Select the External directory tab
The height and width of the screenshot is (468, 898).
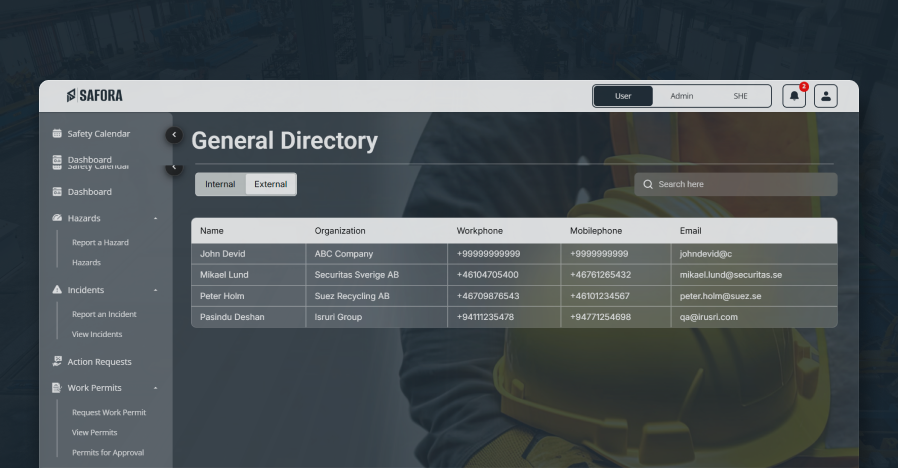[270, 185]
